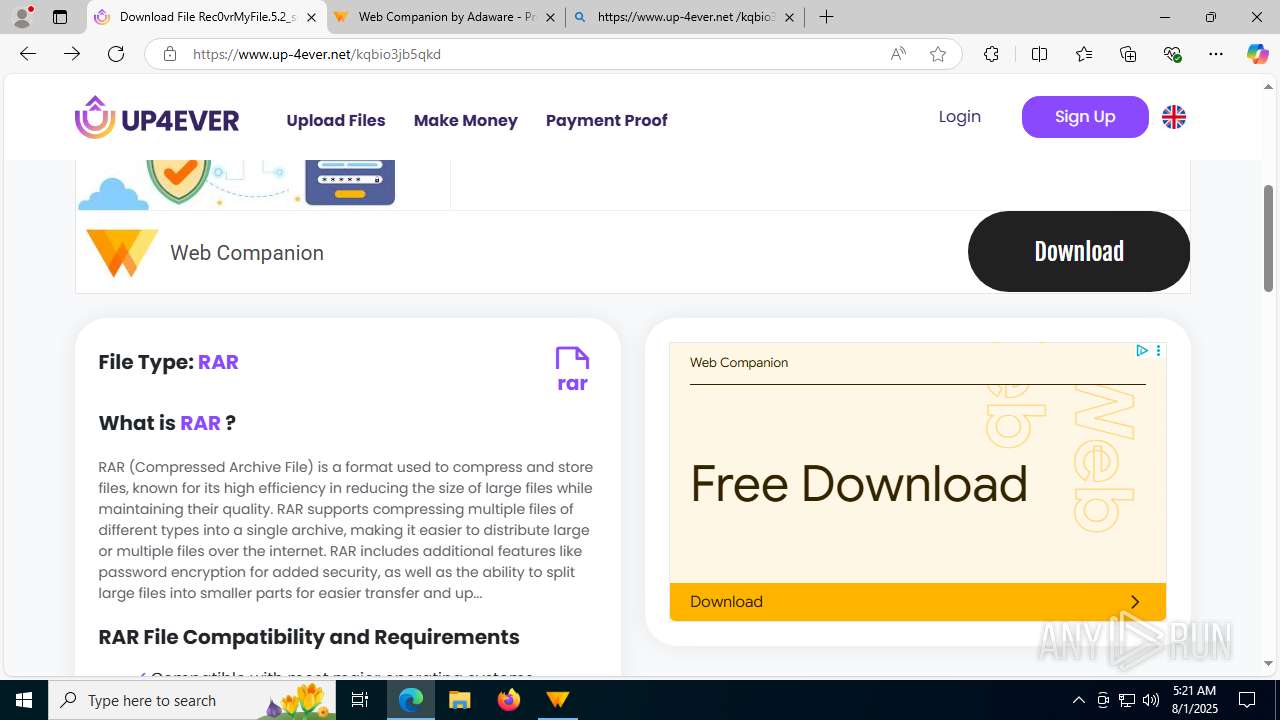
Task: Close the Web Companion by Adaware tab
Action: pos(551,17)
